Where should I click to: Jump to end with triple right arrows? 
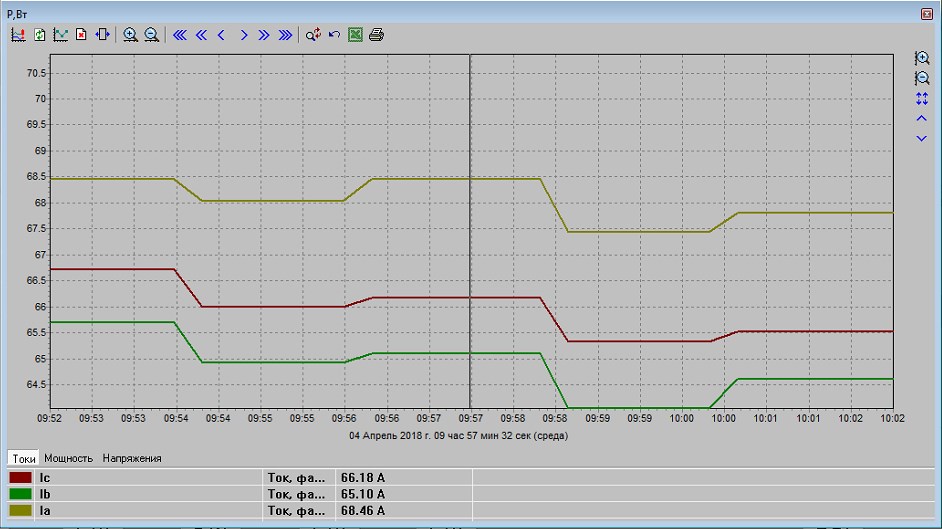coord(285,35)
